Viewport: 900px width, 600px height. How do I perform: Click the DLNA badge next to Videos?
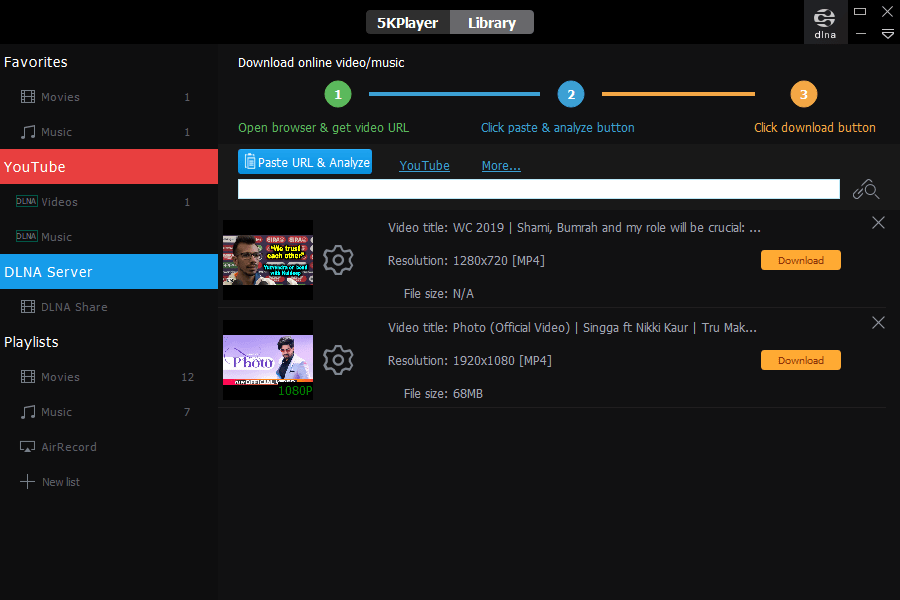tap(26, 201)
